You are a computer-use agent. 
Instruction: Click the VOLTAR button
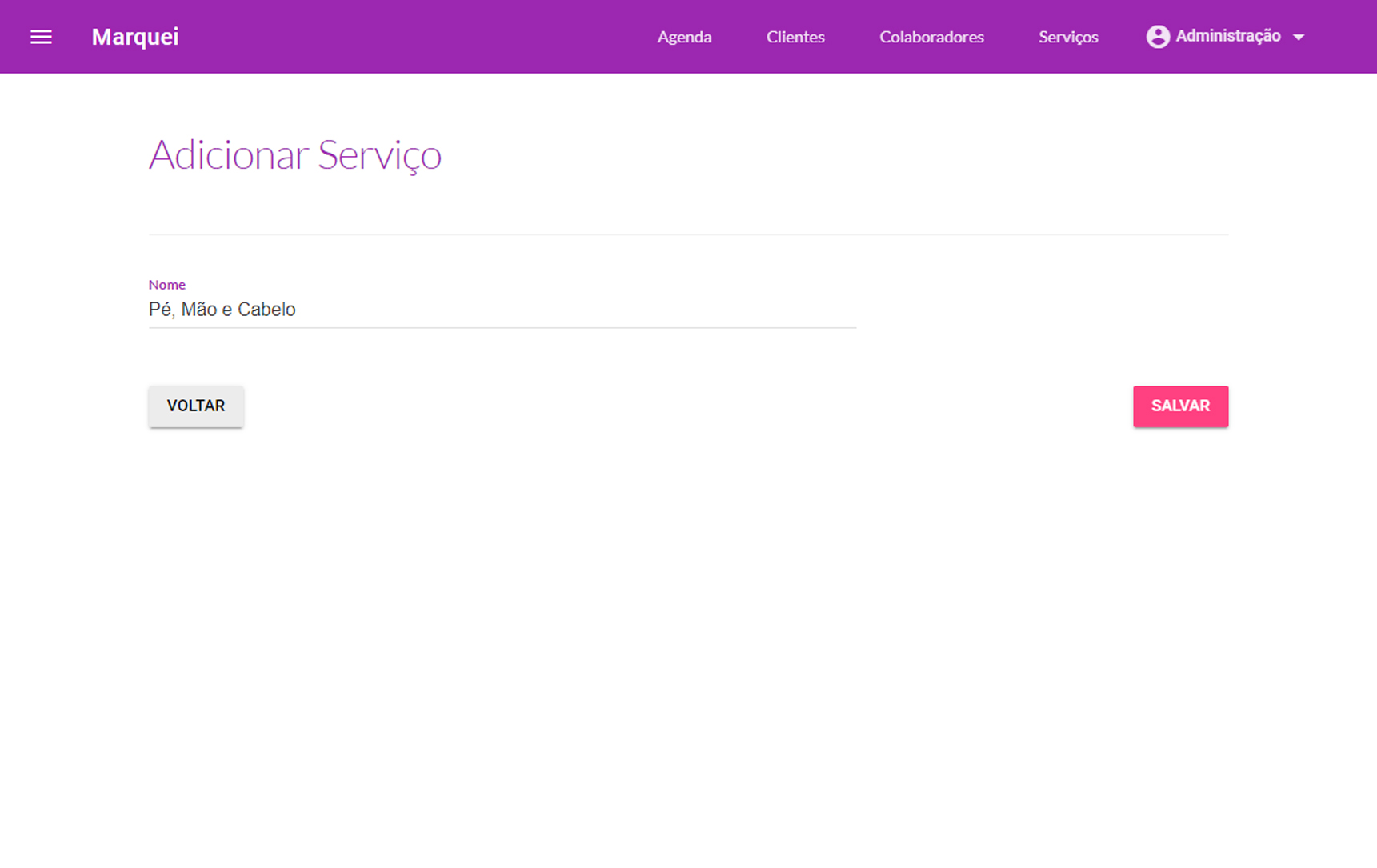click(196, 406)
